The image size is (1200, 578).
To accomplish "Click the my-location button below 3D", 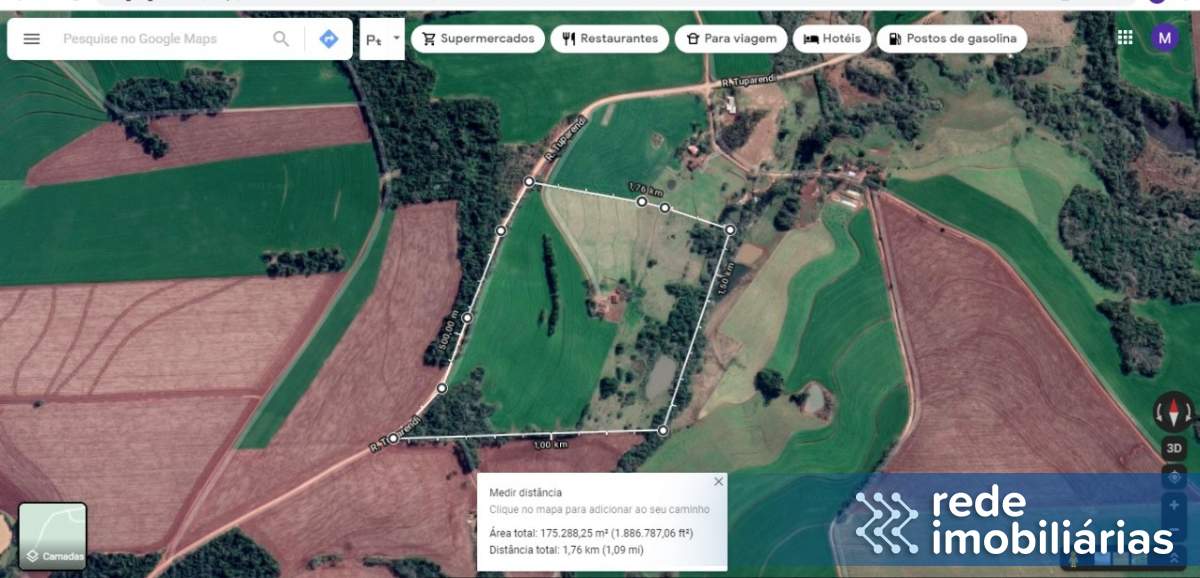I will click(x=1174, y=478).
